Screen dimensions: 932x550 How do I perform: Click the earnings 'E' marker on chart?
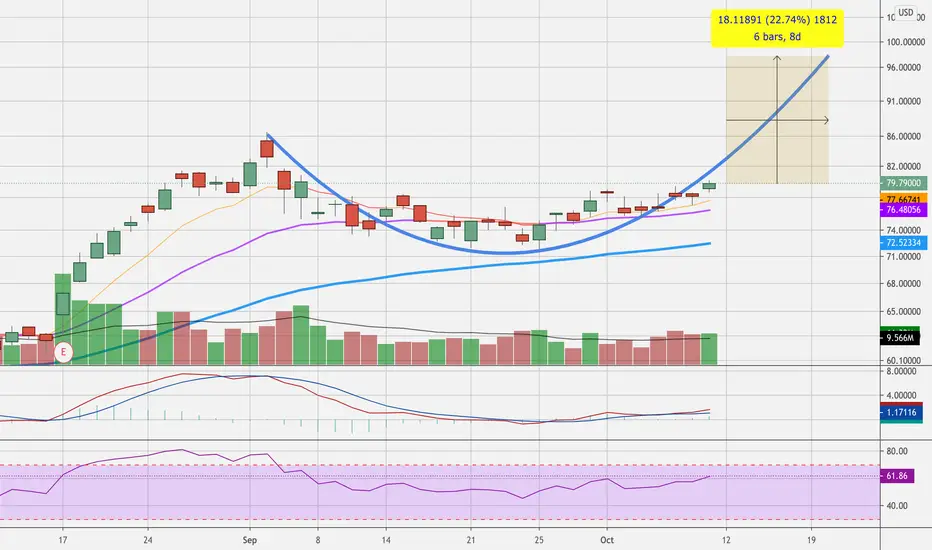63,353
